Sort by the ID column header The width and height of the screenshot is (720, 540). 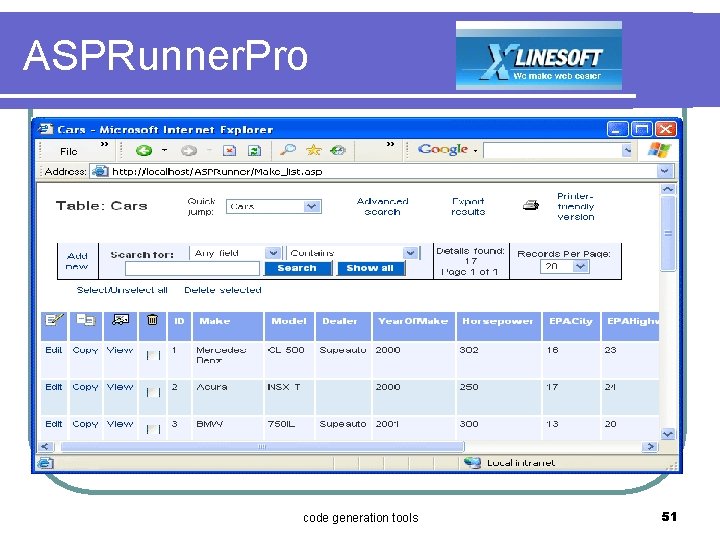point(179,321)
